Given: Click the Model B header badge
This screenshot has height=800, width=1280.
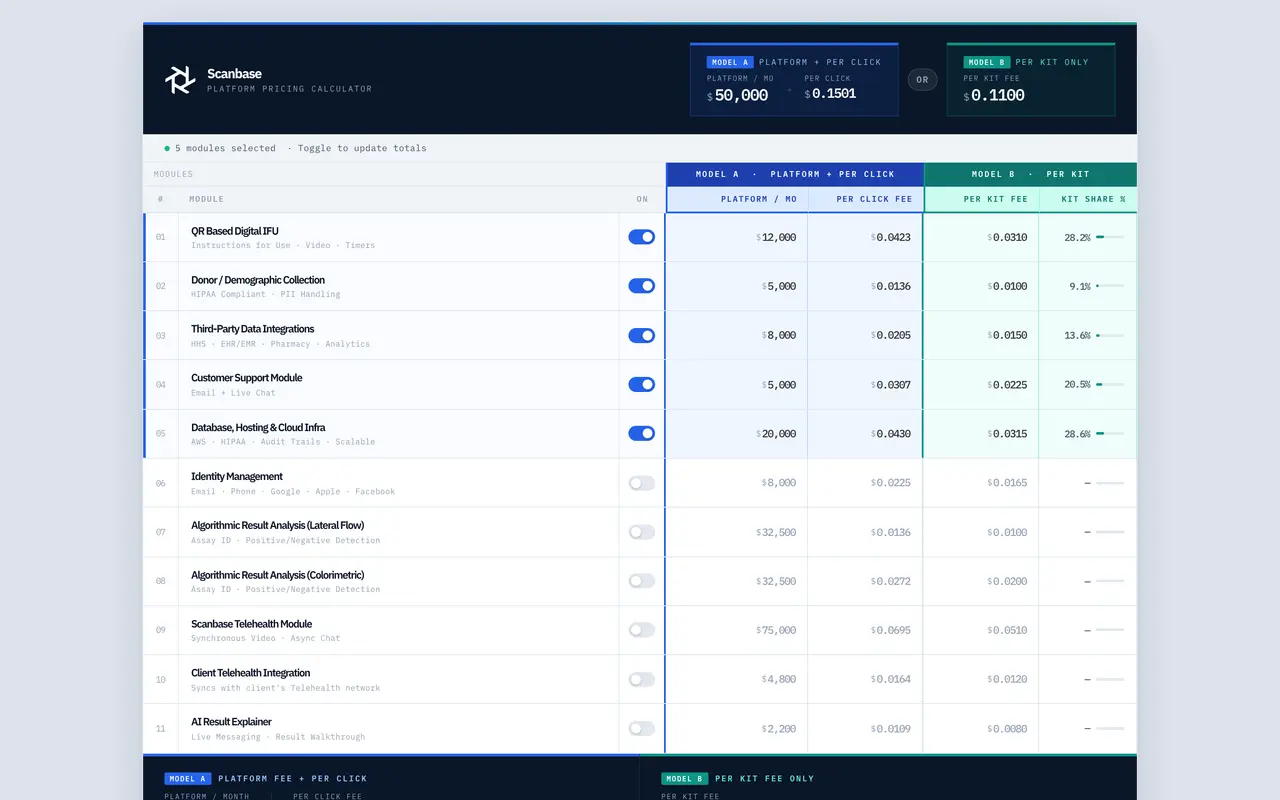Looking at the screenshot, I should pyautogui.click(x=987, y=62).
